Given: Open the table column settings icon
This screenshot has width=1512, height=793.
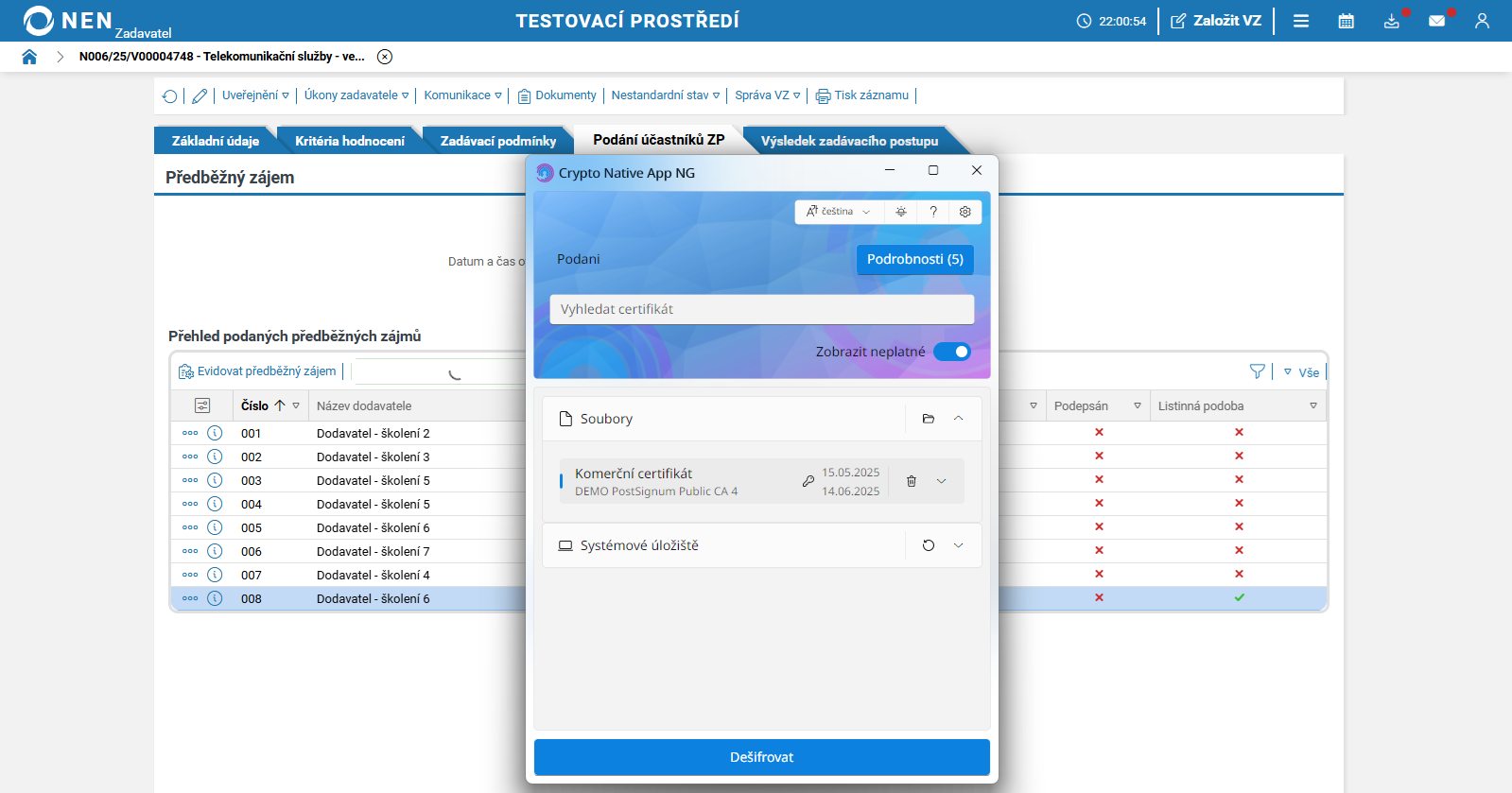Looking at the screenshot, I should 202,405.
